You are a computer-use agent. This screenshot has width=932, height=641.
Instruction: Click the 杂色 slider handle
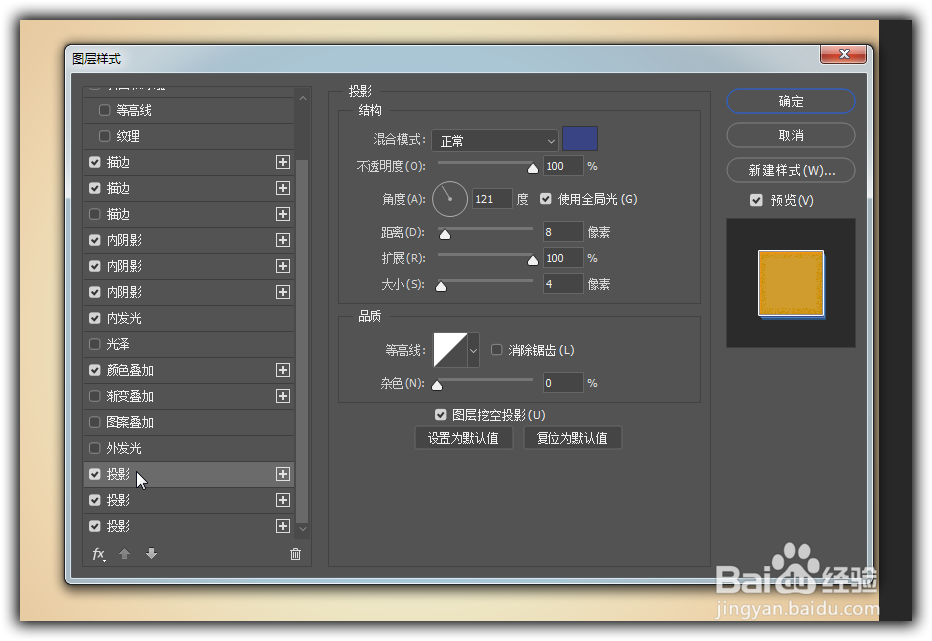click(437, 385)
